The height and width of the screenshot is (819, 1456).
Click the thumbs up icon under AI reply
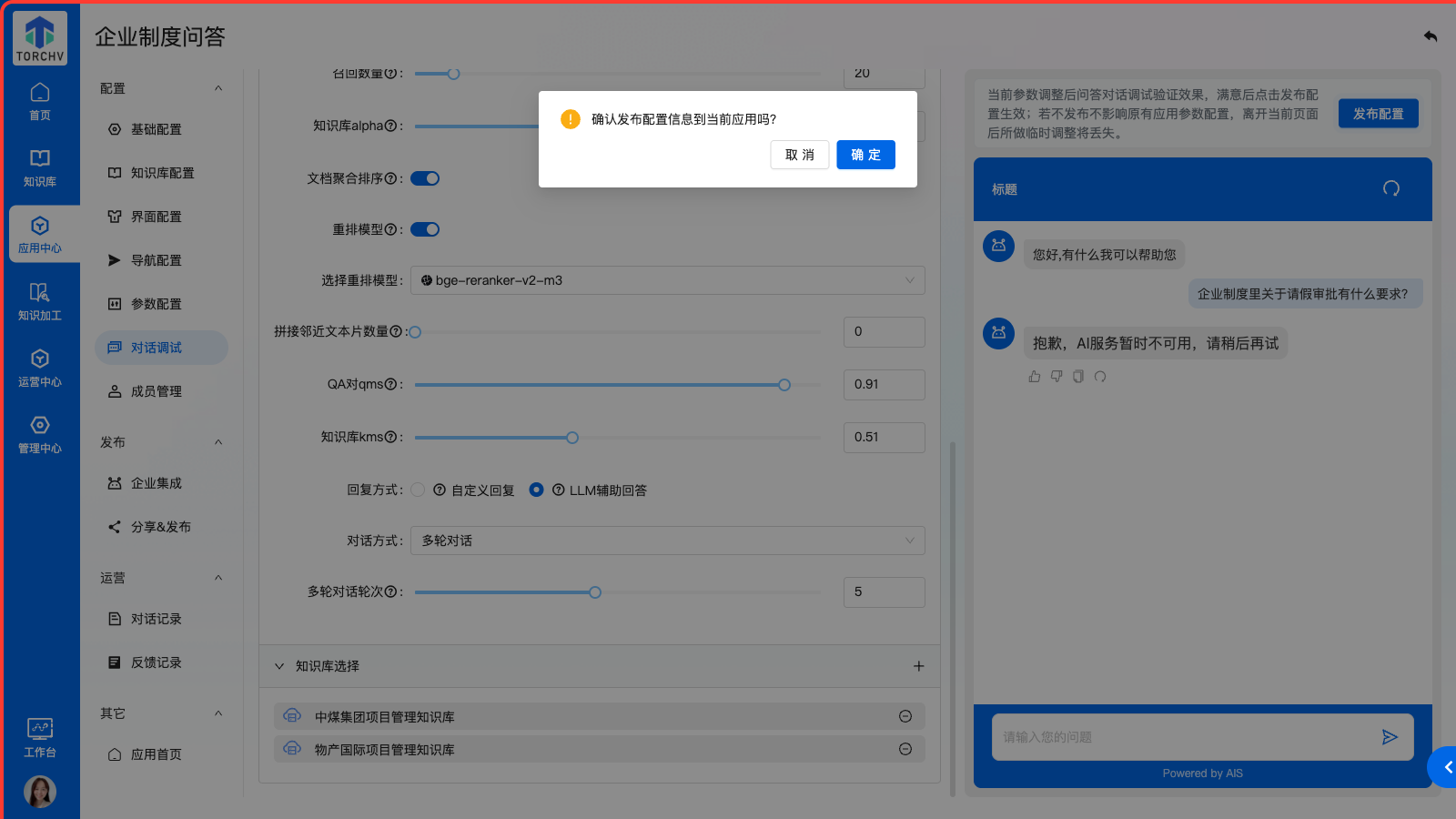coord(1035,377)
